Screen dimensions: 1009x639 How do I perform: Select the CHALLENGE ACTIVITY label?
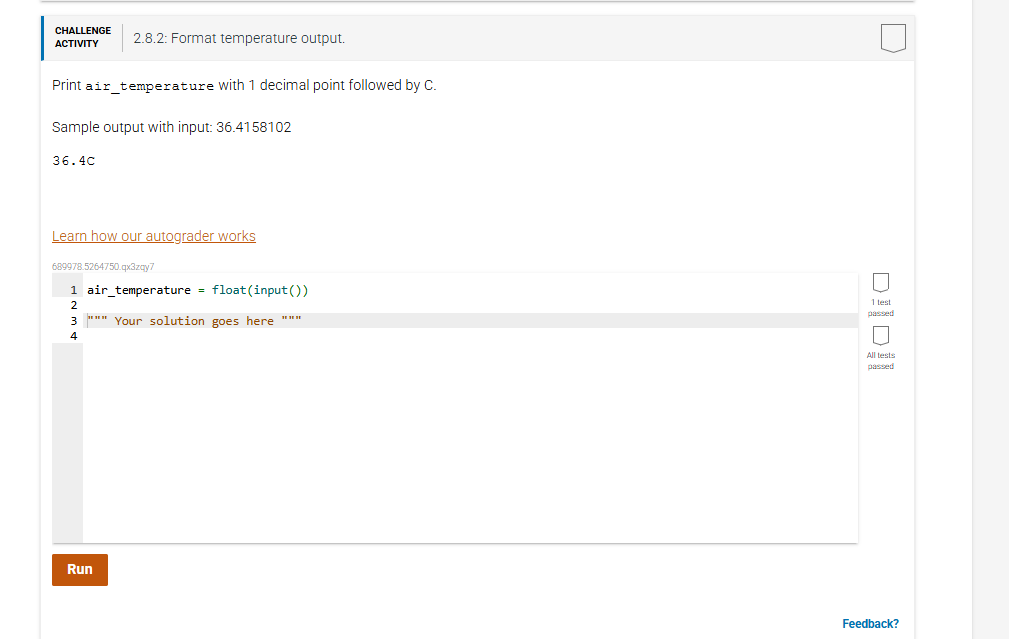click(82, 36)
